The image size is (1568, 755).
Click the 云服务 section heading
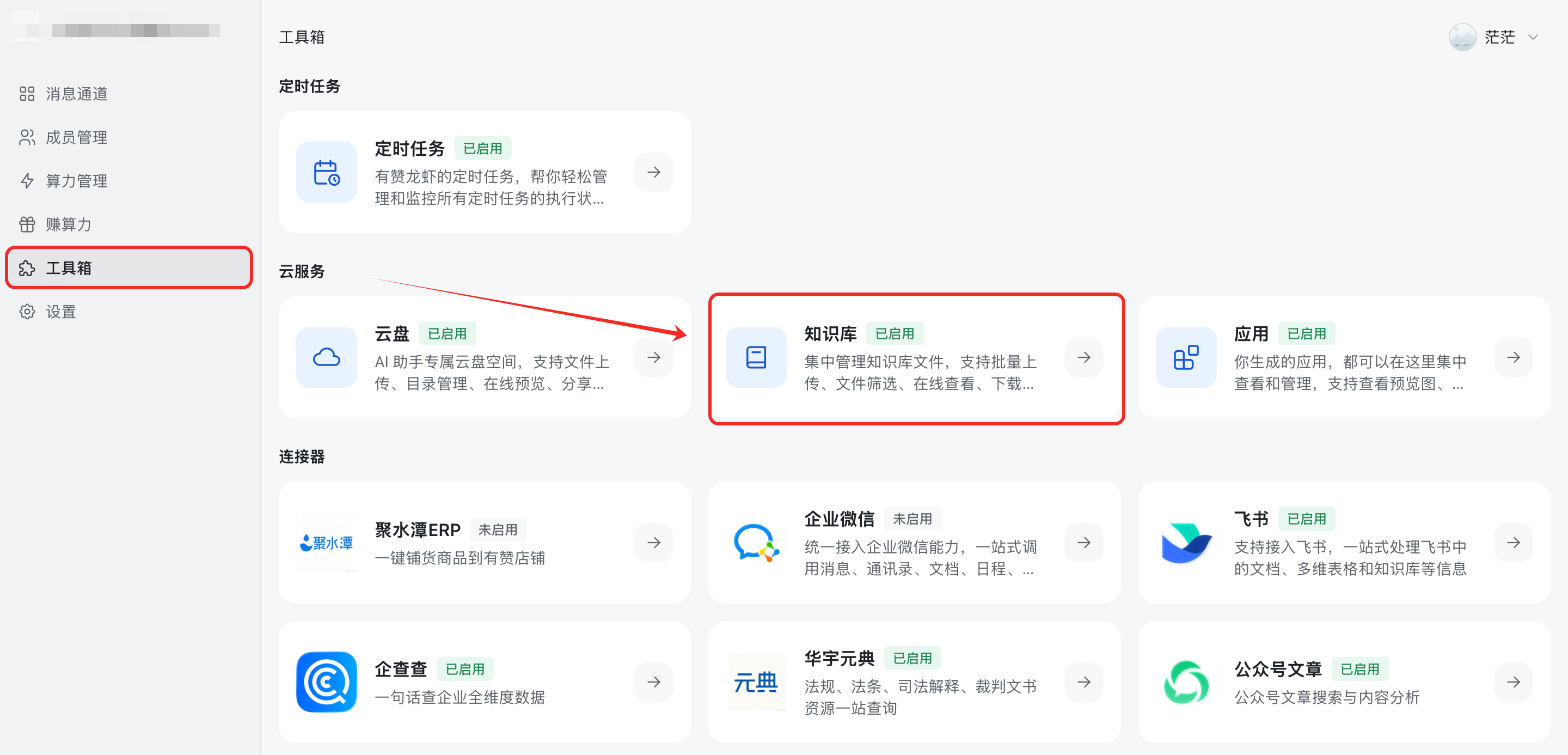pos(301,272)
